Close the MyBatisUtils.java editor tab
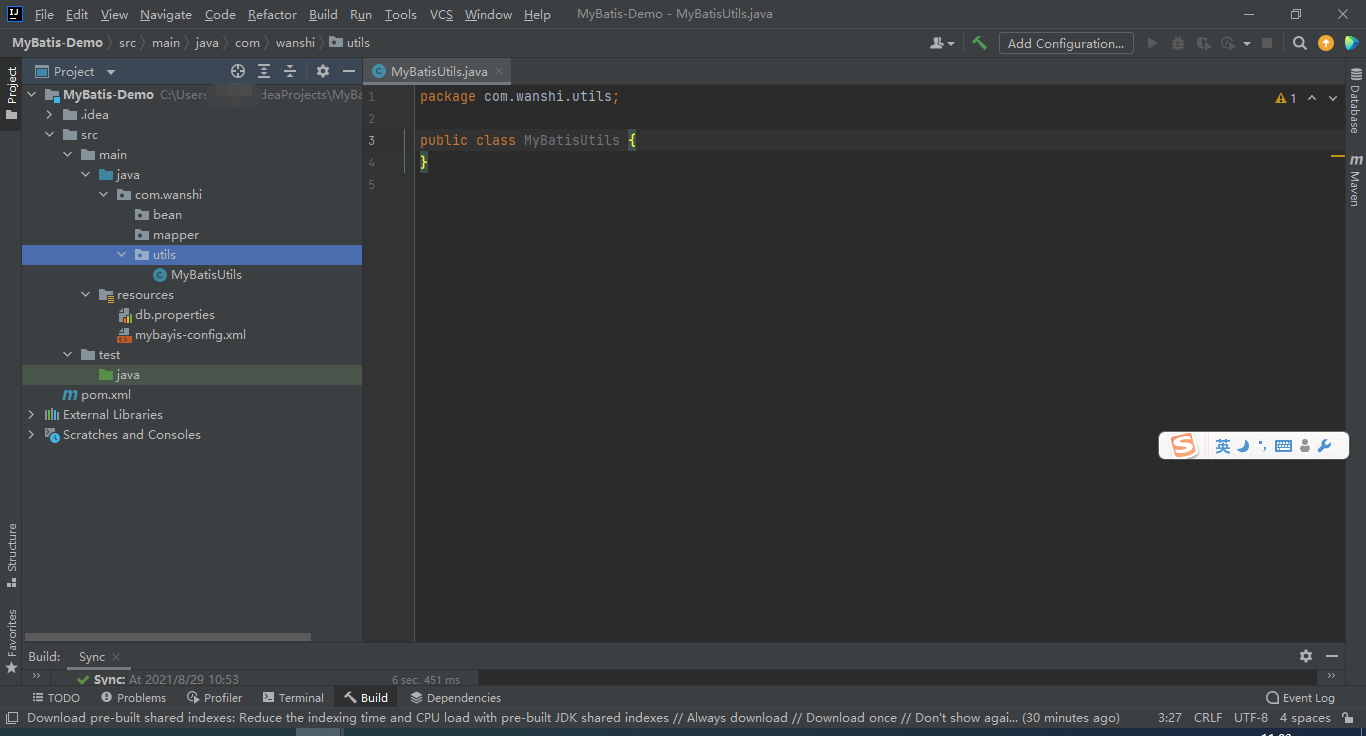This screenshot has width=1366, height=736. coord(499,71)
